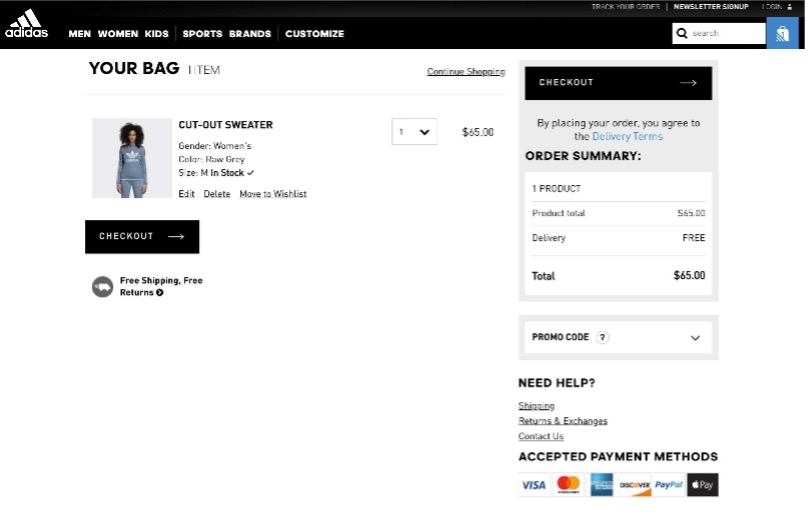Screen dimensions: 809x516
Task: Click the Adidas logo
Action: 26,24
